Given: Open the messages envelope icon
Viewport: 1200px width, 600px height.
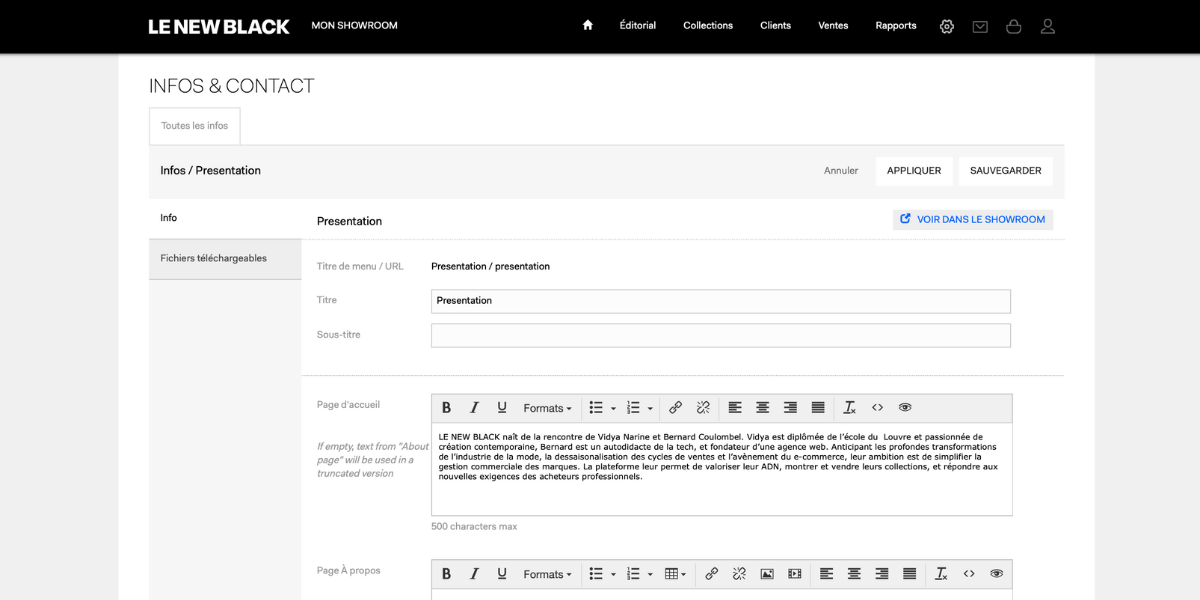Looking at the screenshot, I should tap(980, 27).
